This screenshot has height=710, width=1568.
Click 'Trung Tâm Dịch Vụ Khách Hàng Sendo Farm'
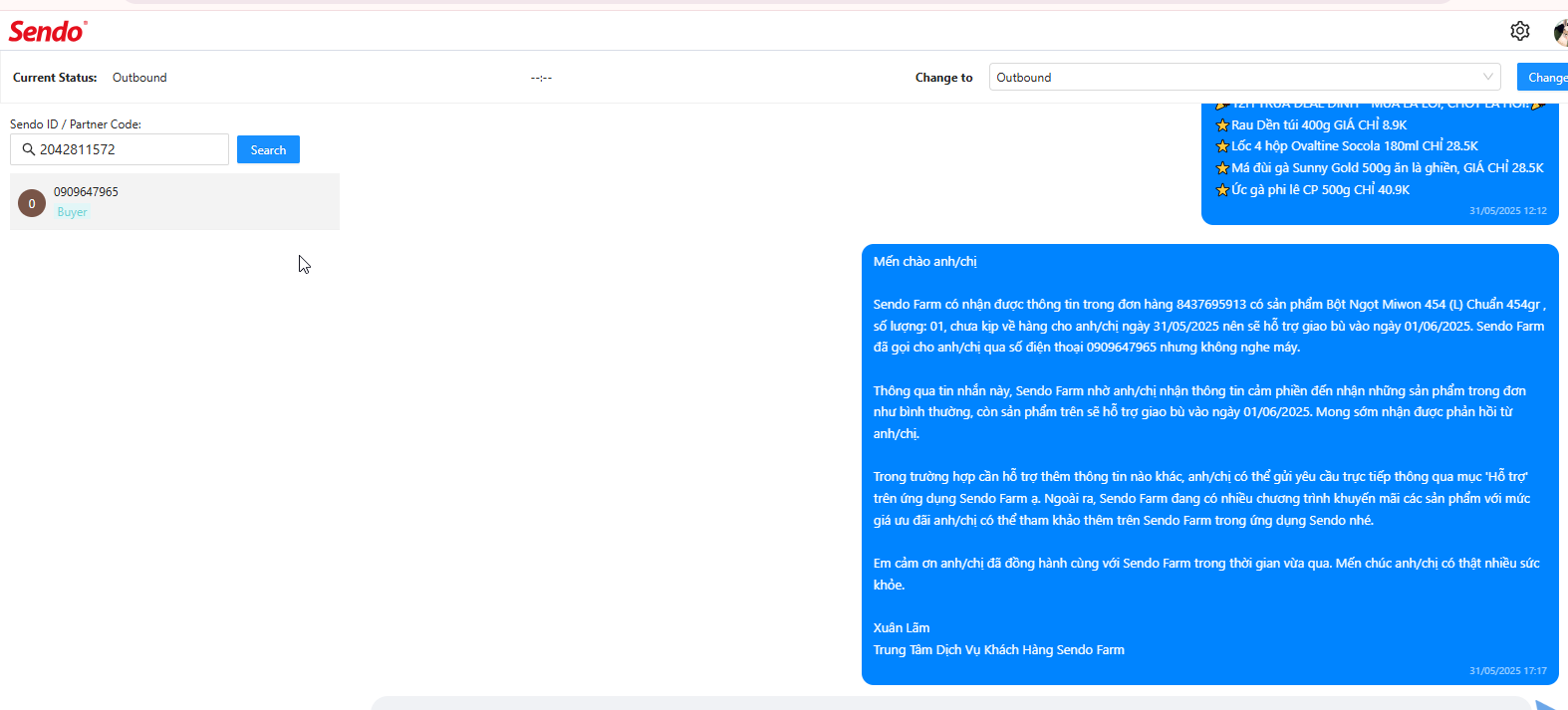(x=999, y=650)
